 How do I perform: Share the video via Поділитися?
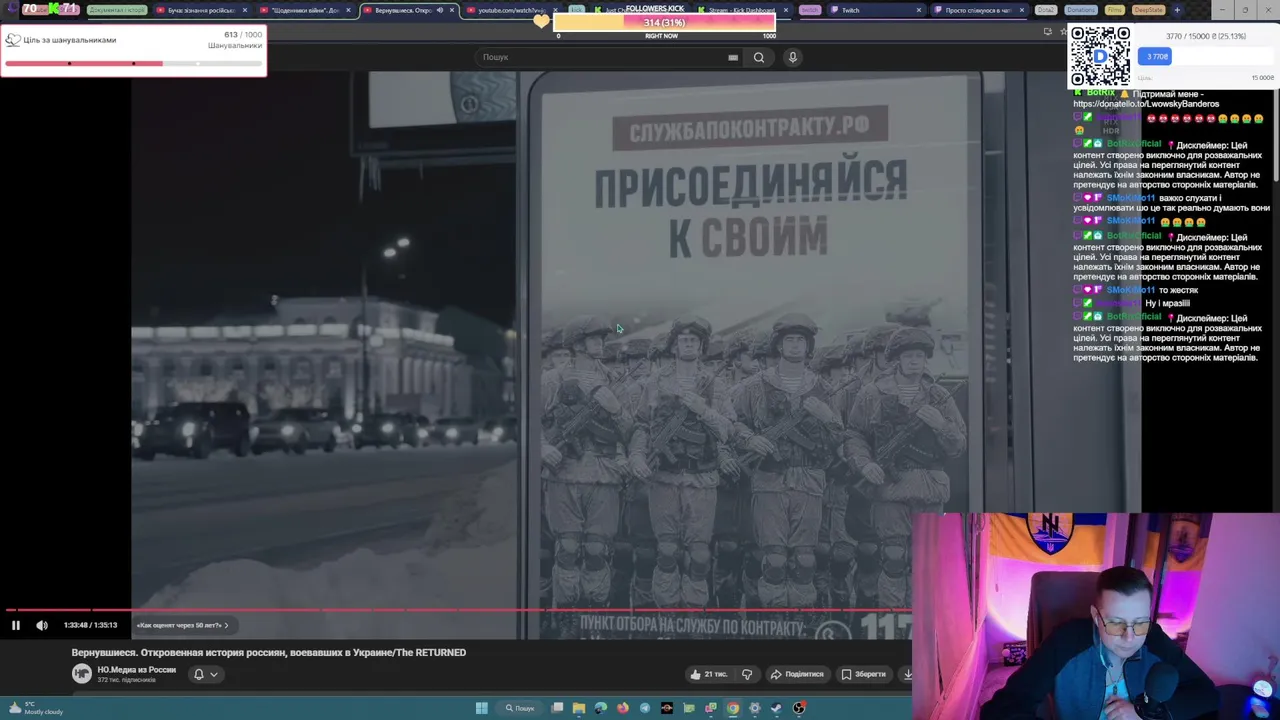(x=797, y=674)
